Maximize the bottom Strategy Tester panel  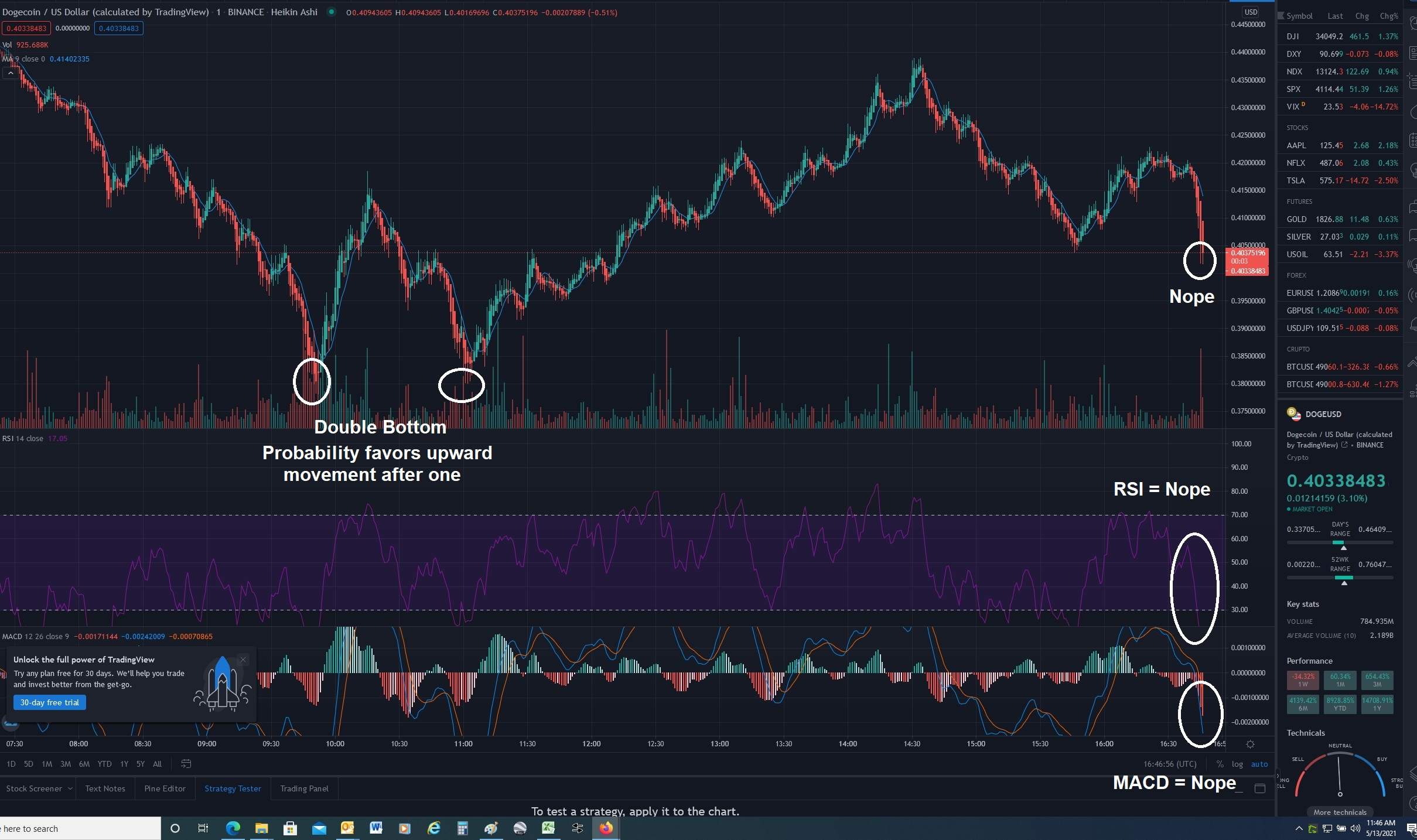coord(1260,788)
